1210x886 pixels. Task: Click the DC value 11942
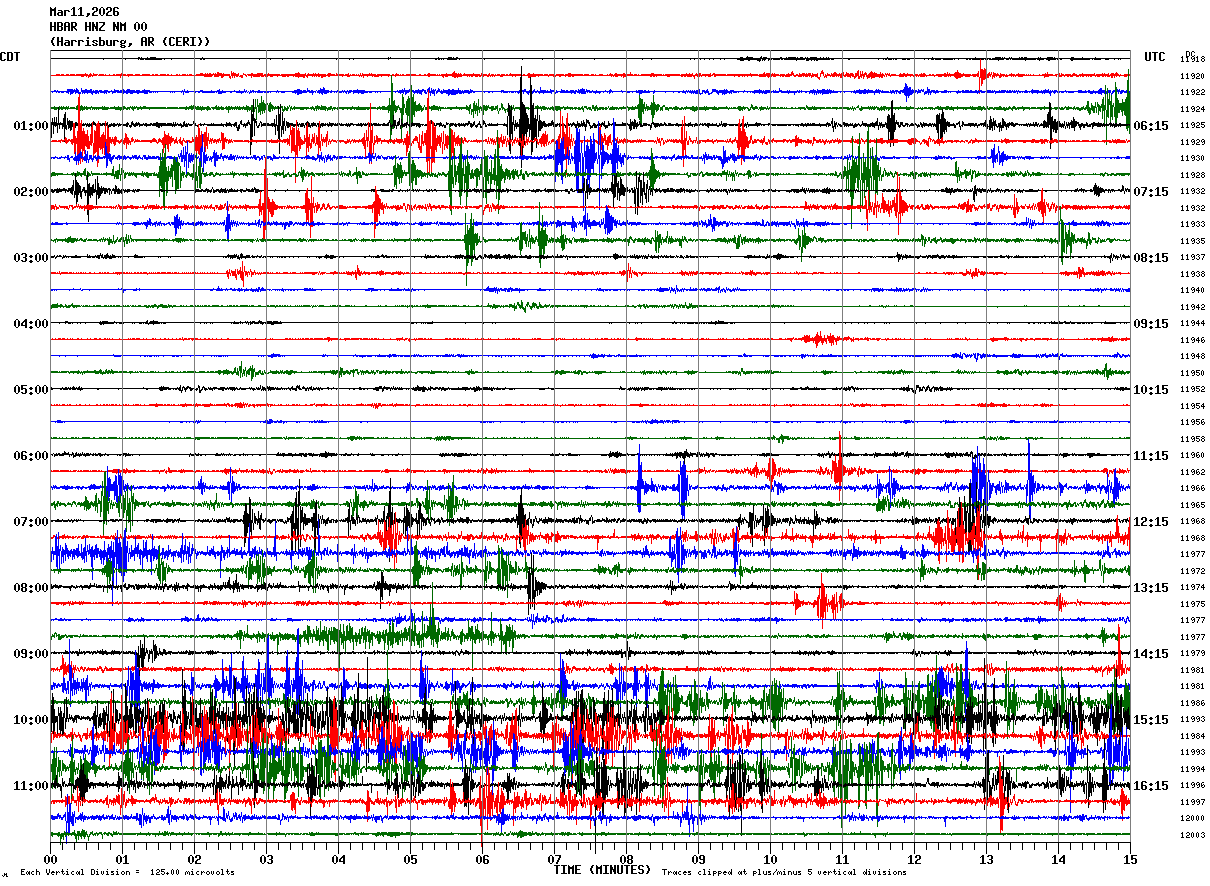tap(1192, 307)
